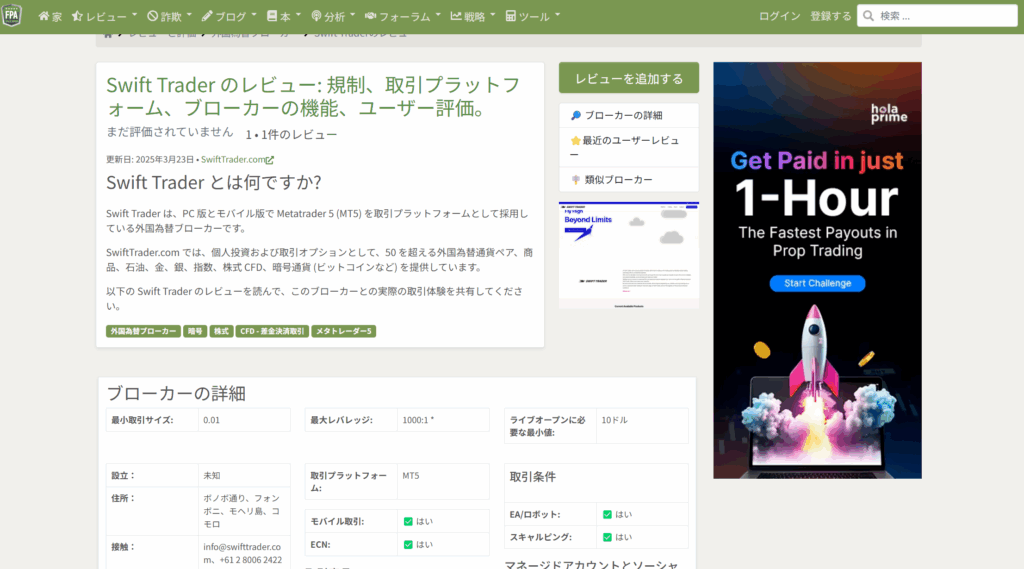This screenshot has height=569, width=1024.
Task: Click the ログイン link
Action: [779, 16]
